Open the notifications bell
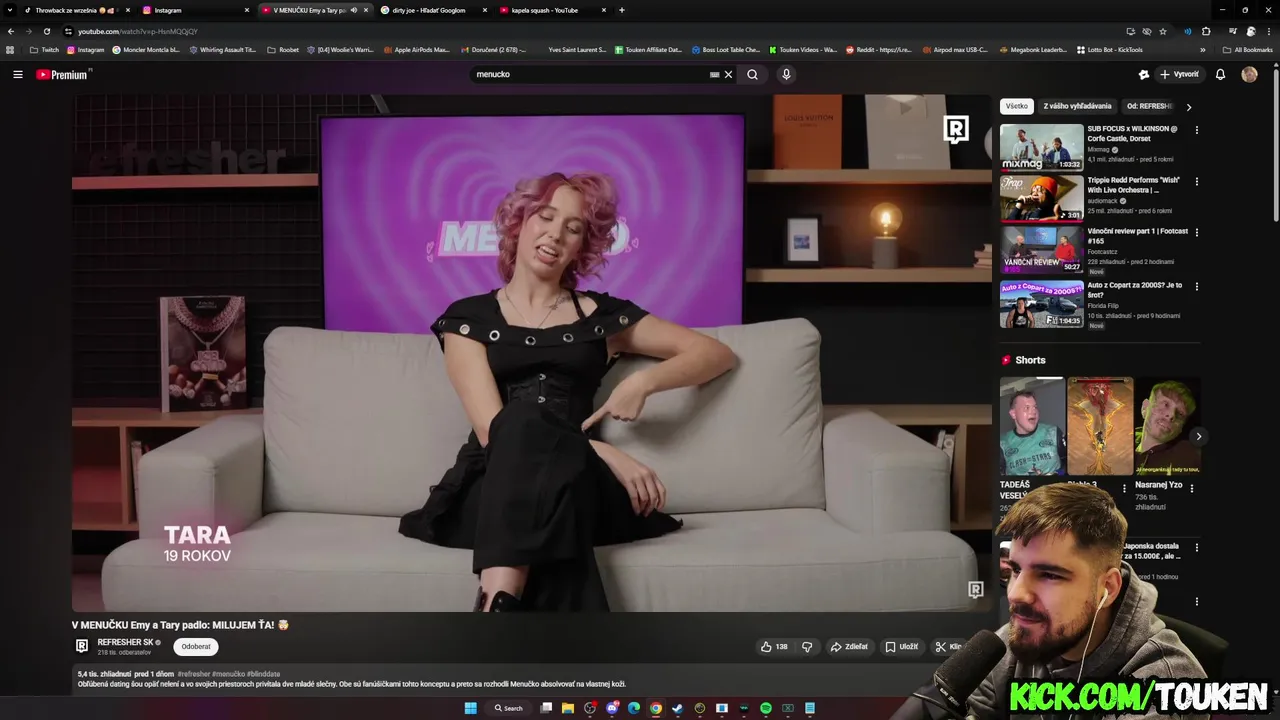 pos(1220,74)
